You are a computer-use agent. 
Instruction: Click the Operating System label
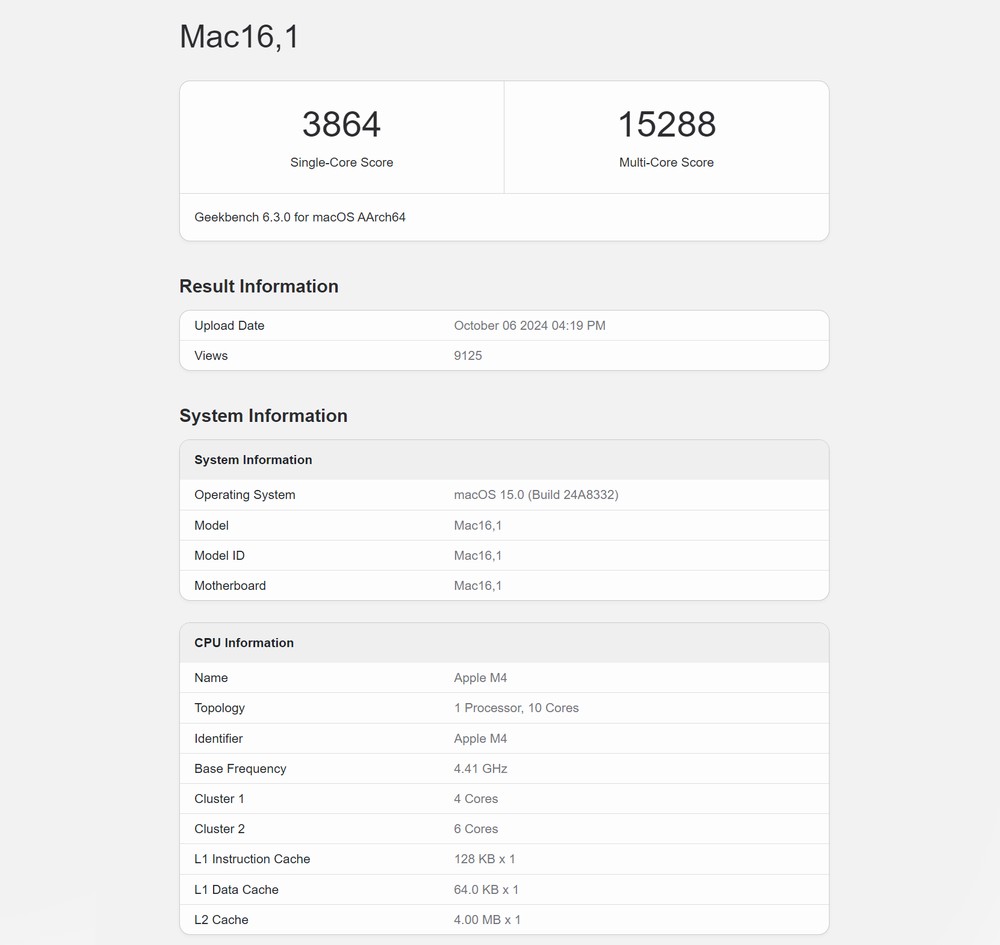tap(245, 495)
